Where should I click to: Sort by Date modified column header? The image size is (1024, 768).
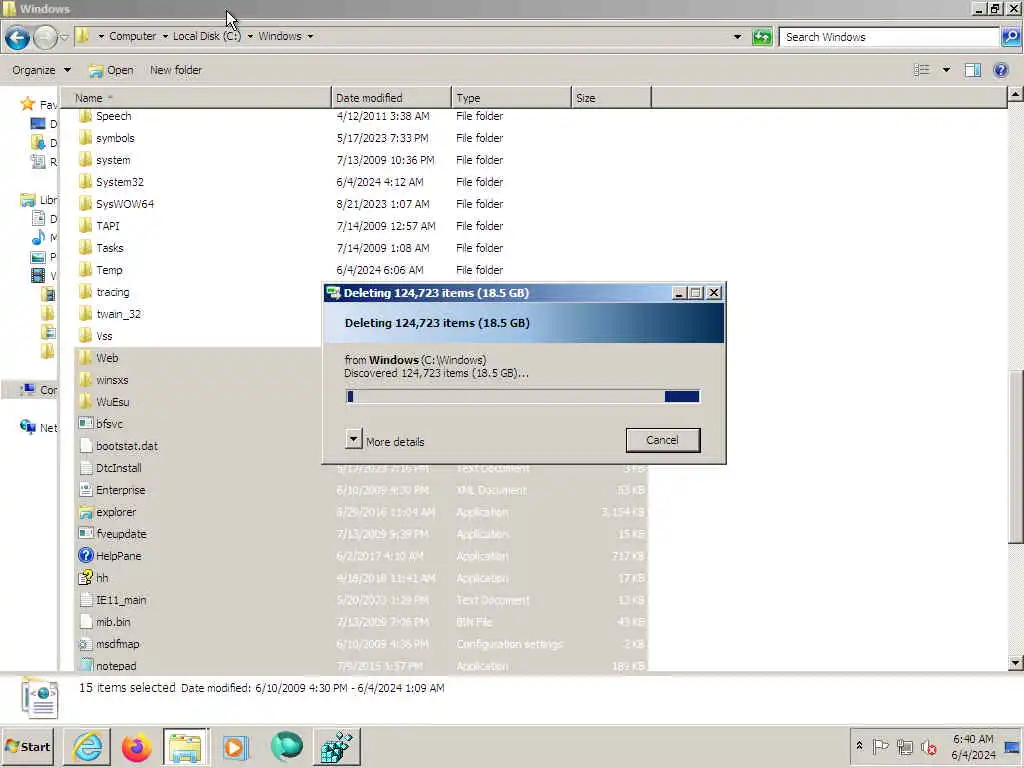pos(391,98)
